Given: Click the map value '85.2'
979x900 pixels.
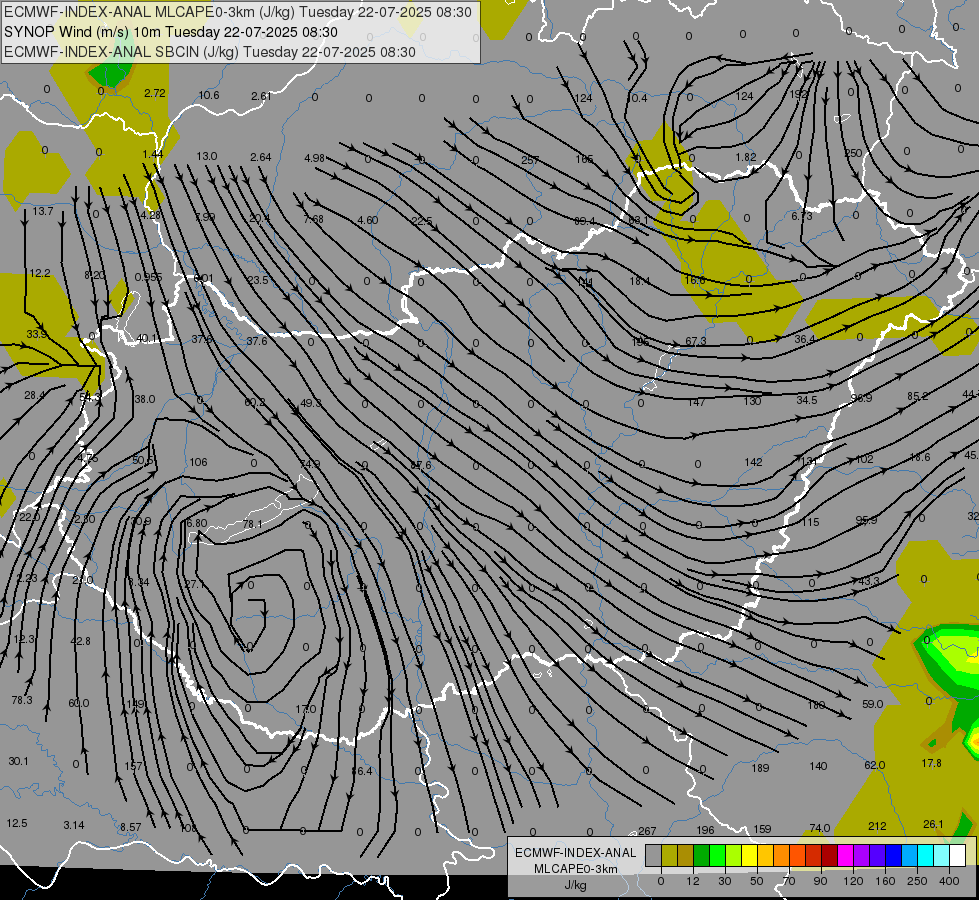Looking at the screenshot, I should coord(917,396).
